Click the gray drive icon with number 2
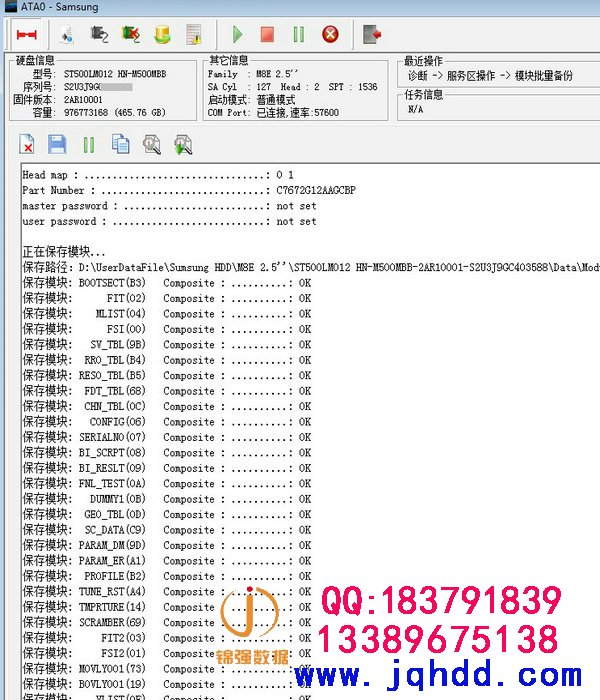This screenshot has height=700, width=600. 99,34
